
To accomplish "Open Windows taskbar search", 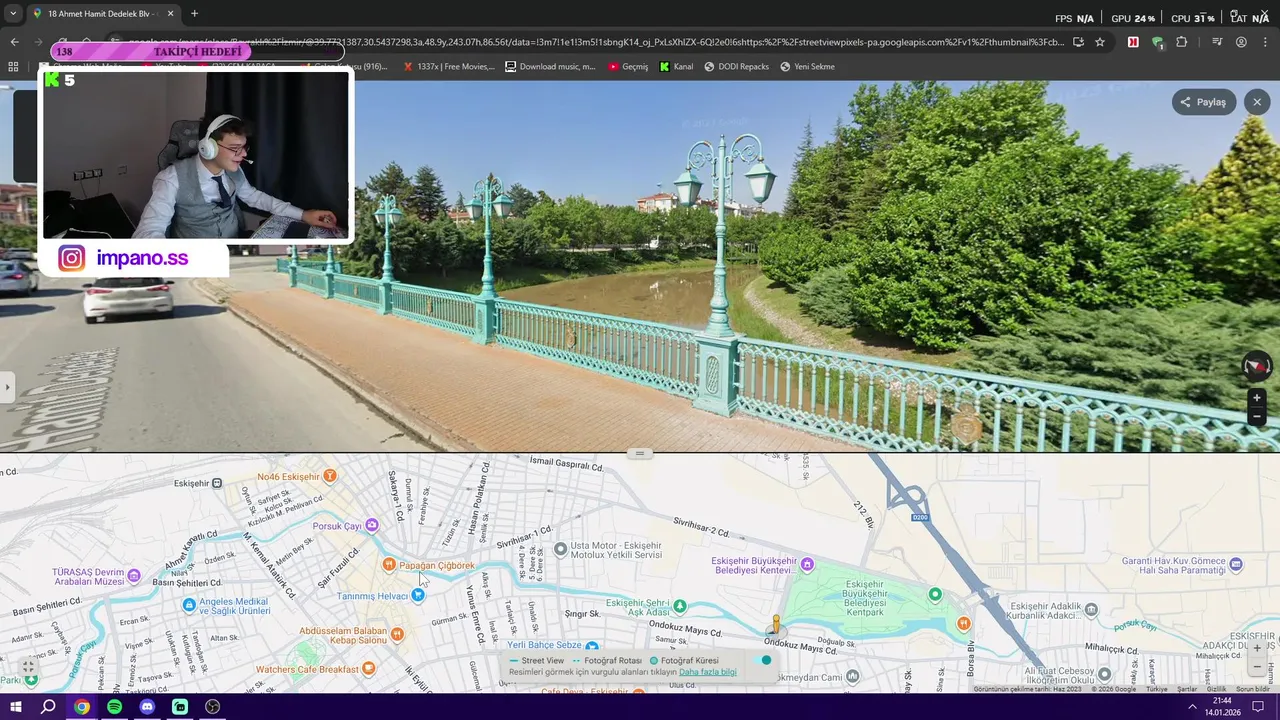I will click(48, 707).
